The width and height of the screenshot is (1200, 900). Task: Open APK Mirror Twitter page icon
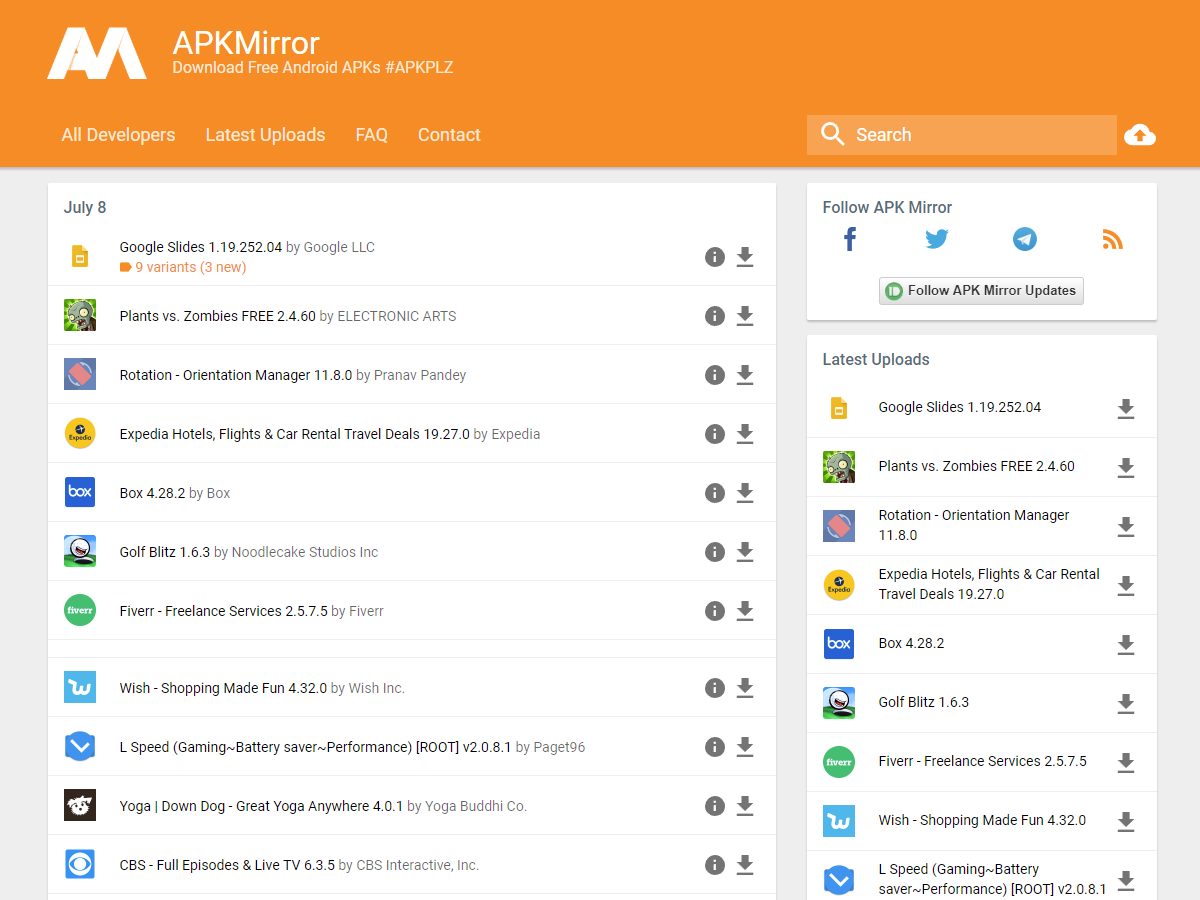coord(937,239)
